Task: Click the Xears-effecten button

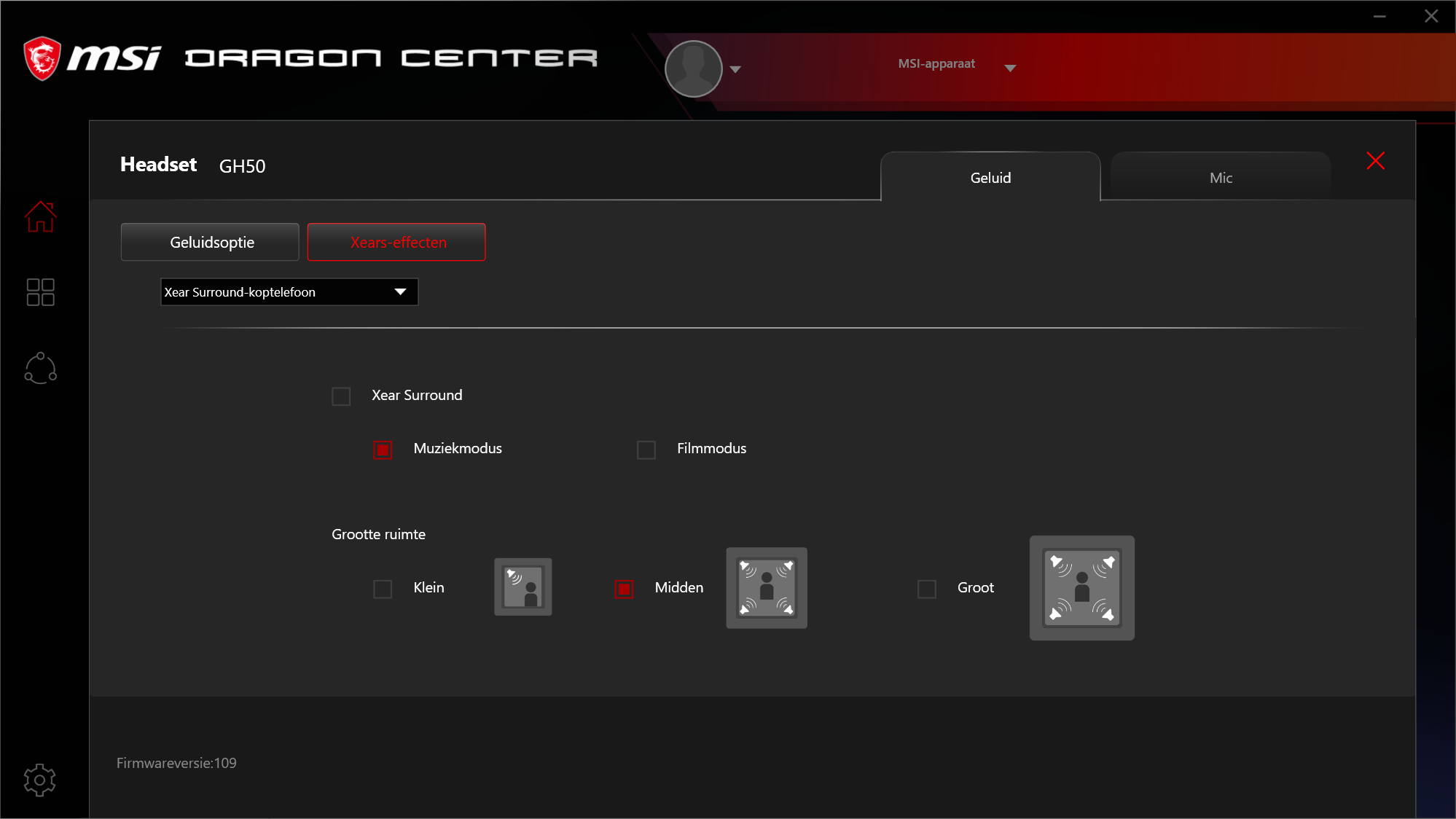Action: pos(396,242)
